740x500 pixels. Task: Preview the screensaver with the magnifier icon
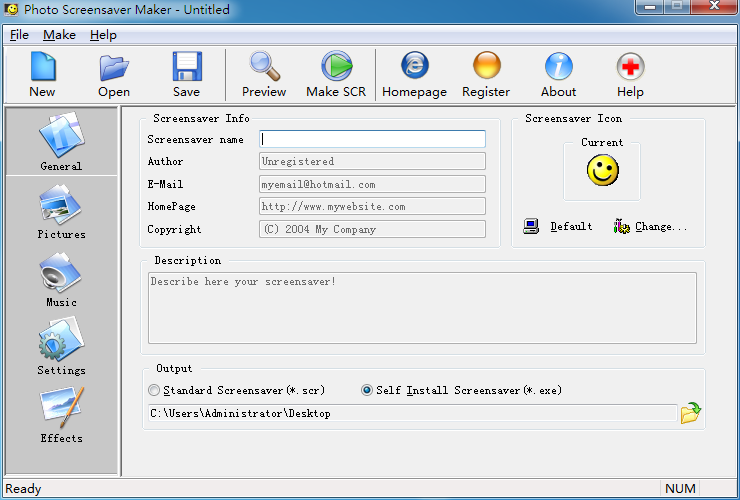(264, 67)
